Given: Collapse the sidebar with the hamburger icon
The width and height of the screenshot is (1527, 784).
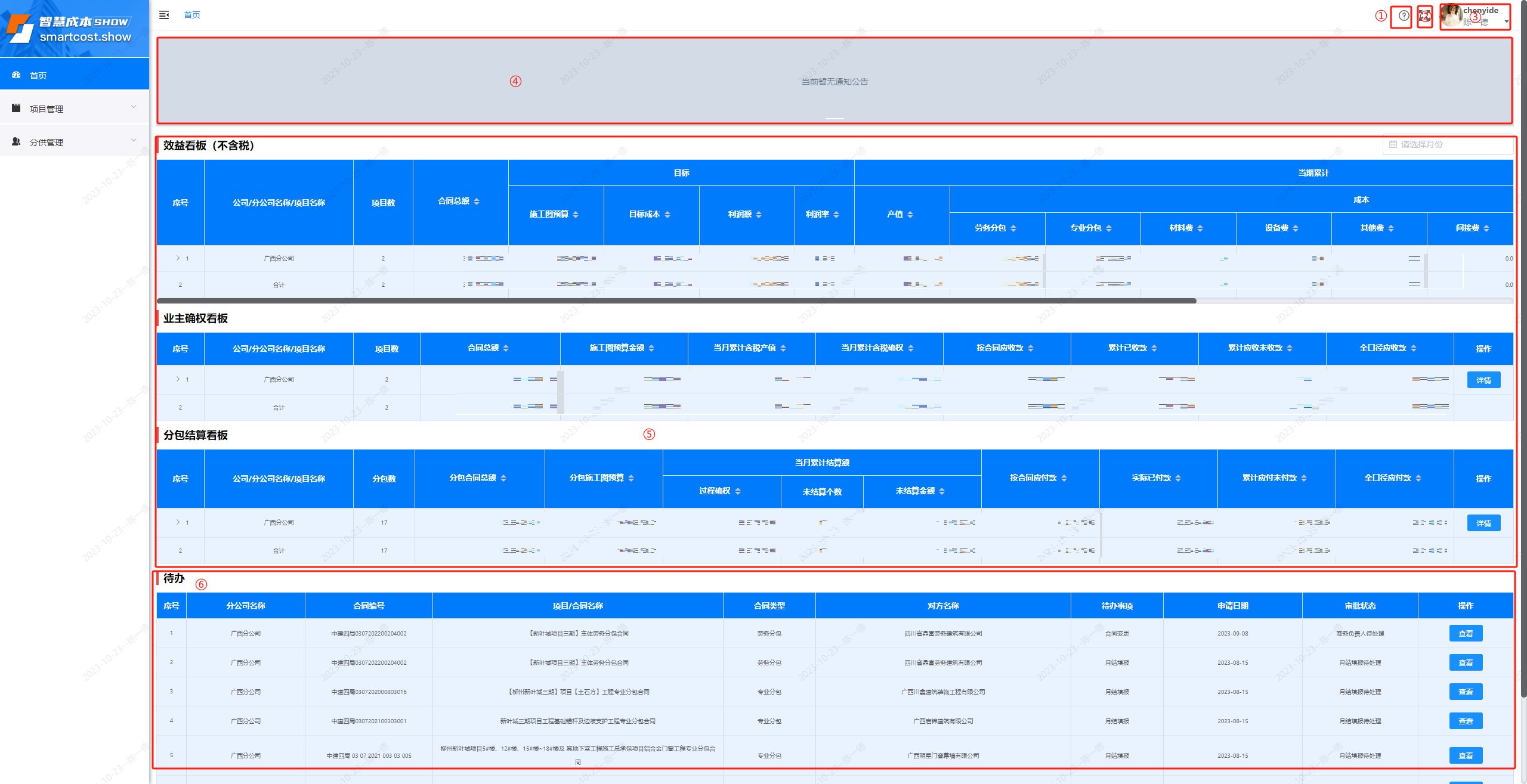Looking at the screenshot, I should 164,15.
